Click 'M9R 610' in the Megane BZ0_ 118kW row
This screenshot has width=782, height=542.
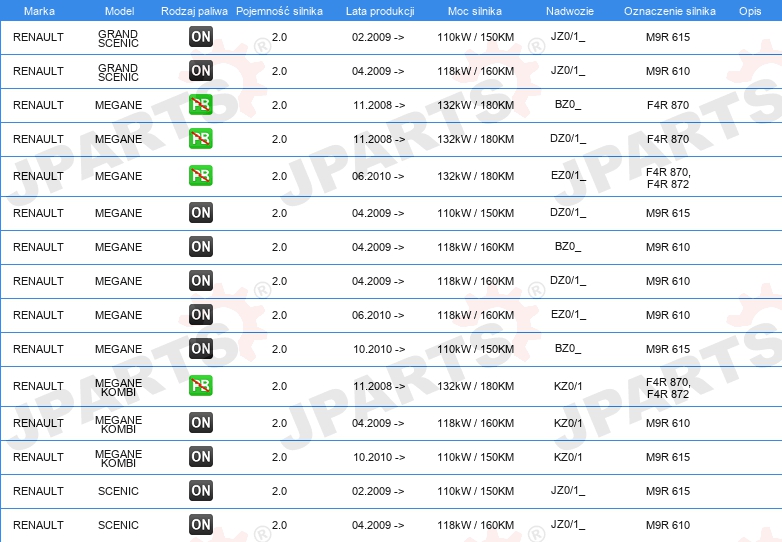(668, 247)
